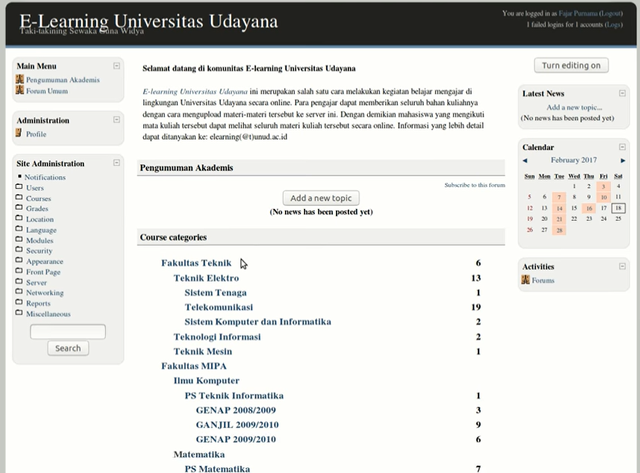Select calendar day 18
Viewport: 640px width, 473px height.
618,208
